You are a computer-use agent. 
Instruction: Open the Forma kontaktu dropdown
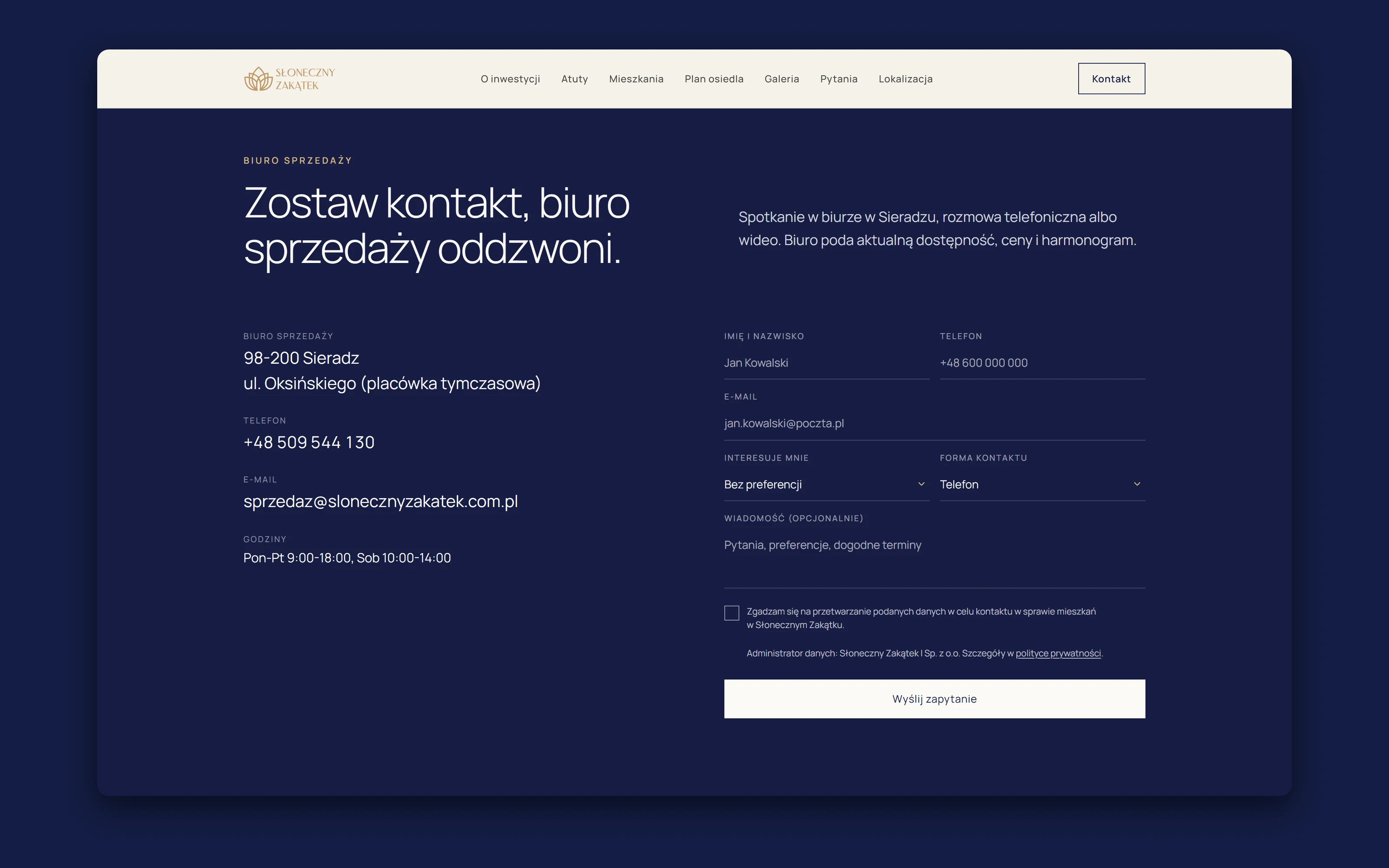(1042, 484)
